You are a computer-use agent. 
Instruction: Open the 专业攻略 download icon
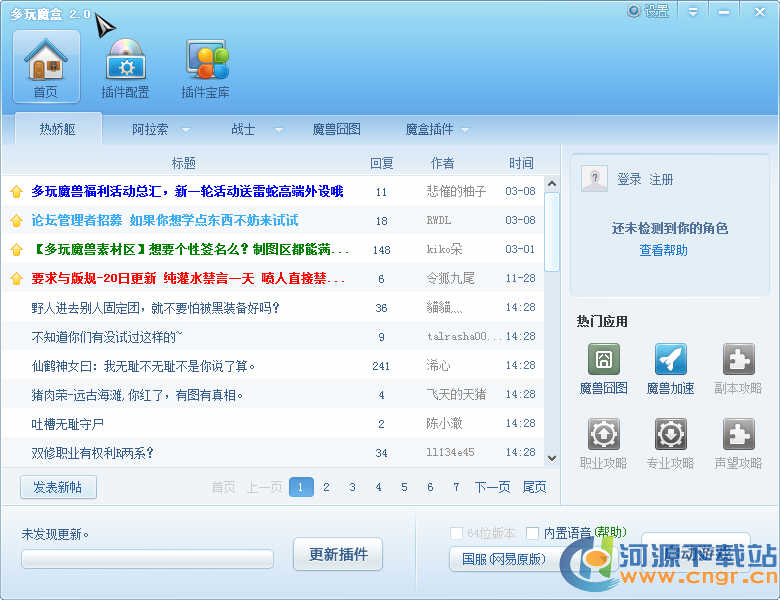670,435
